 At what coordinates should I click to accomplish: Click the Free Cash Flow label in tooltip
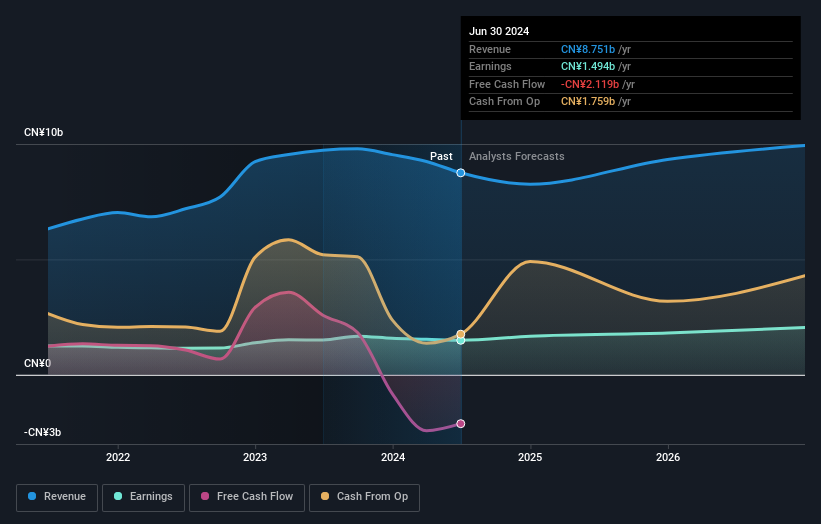coord(507,84)
